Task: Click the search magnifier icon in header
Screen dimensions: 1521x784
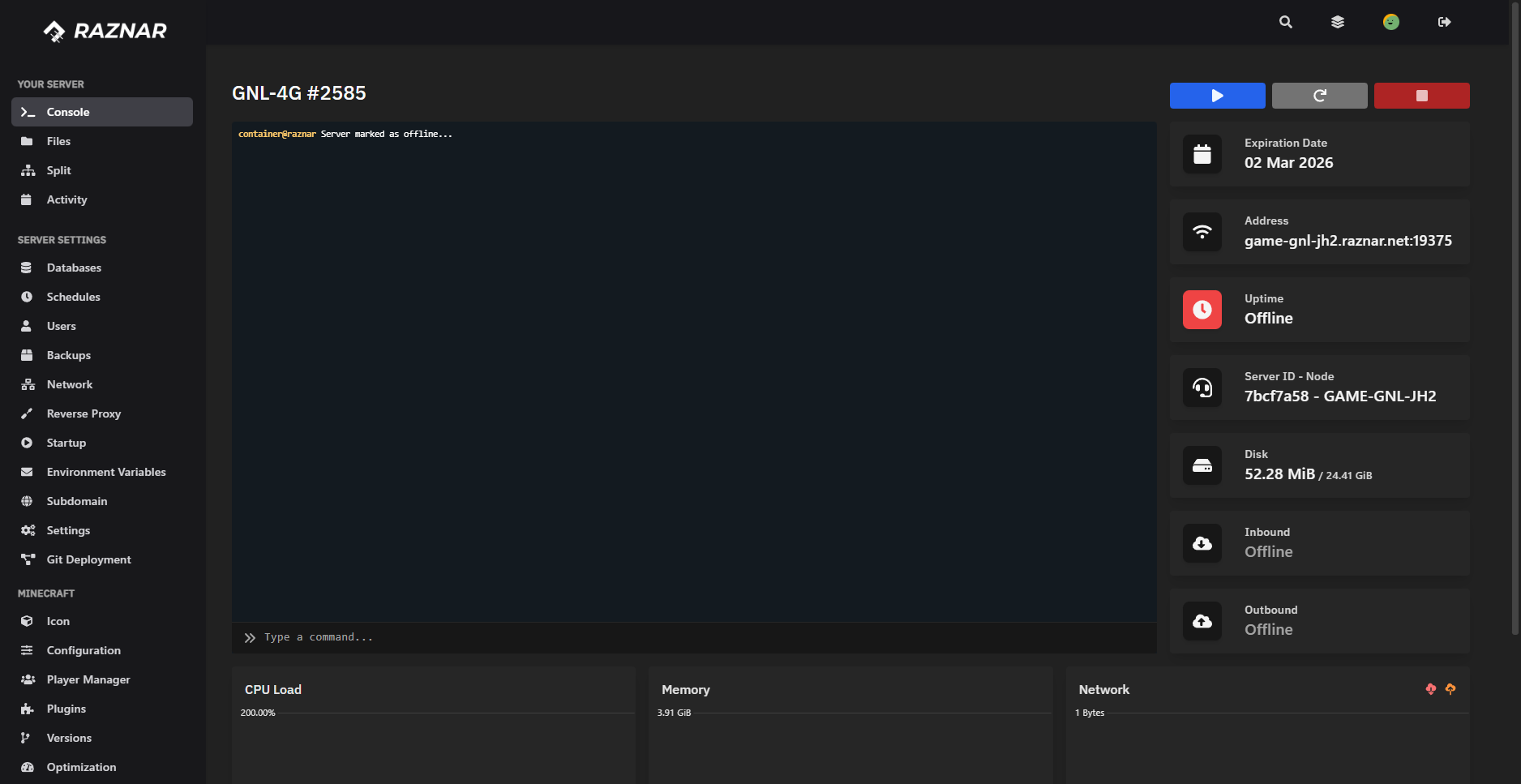Action: [x=1285, y=22]
